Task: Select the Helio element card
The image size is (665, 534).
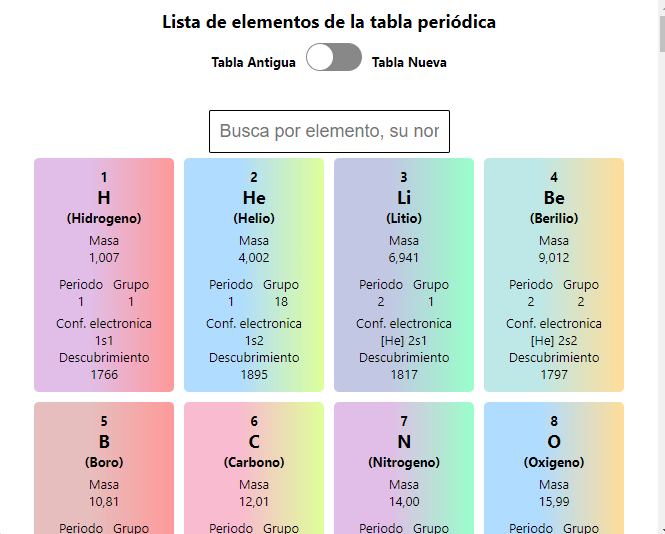Action: coord(254,275)
